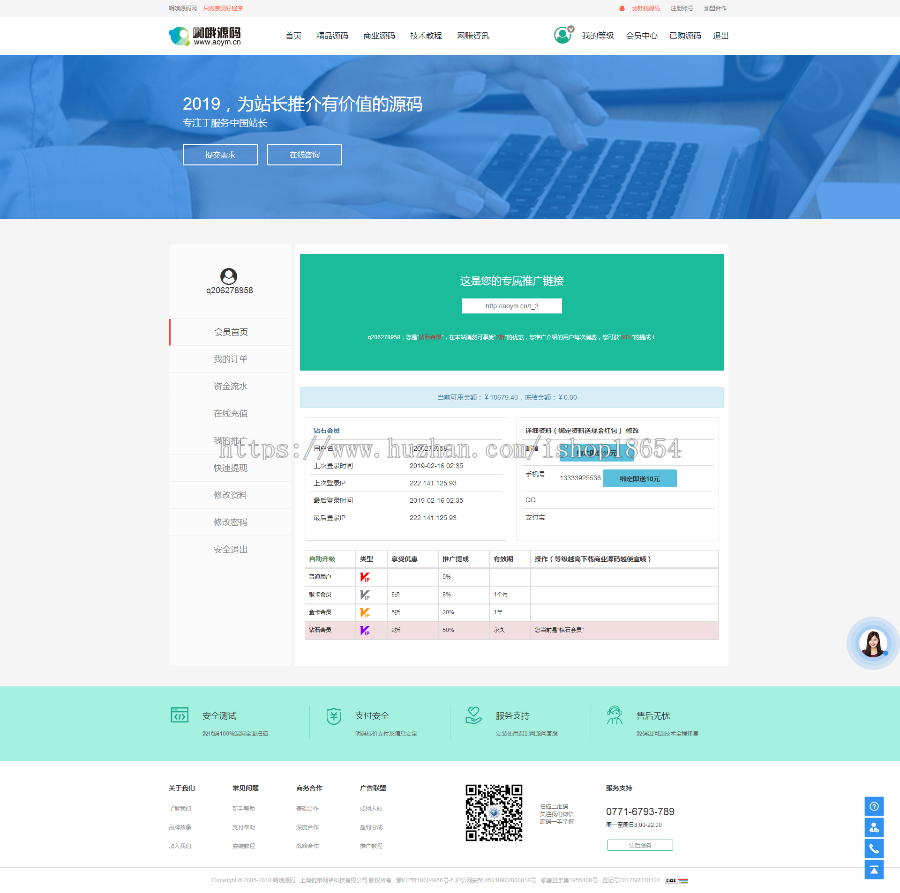Image resolution: width=900 pixels, height=893 pixels.
Task: Click the 绑定即送10元 phone button
Action: pyautogui.click(x=639, y=478)
